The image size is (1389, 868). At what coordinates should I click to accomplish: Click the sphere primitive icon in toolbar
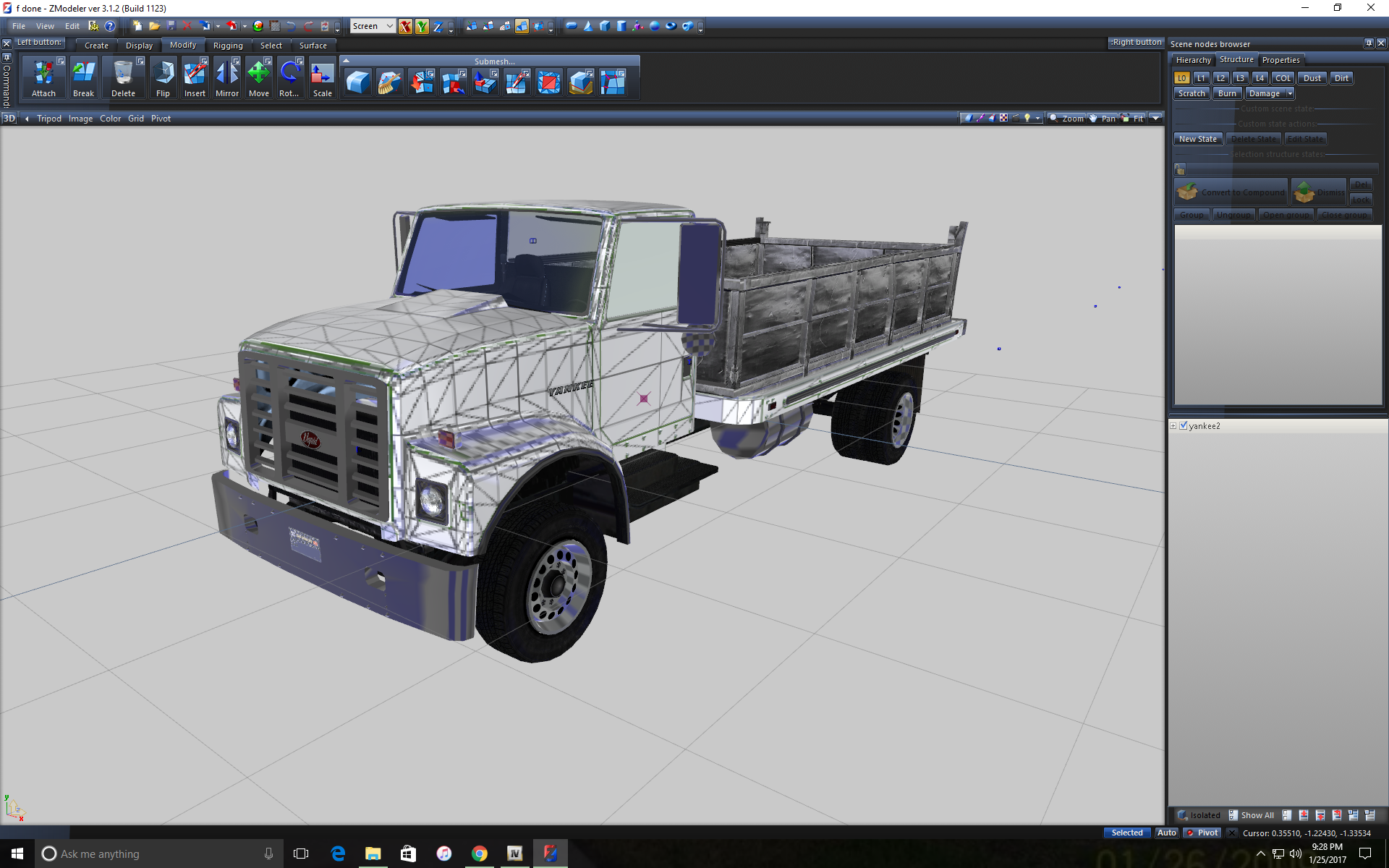tap(655, 26)
